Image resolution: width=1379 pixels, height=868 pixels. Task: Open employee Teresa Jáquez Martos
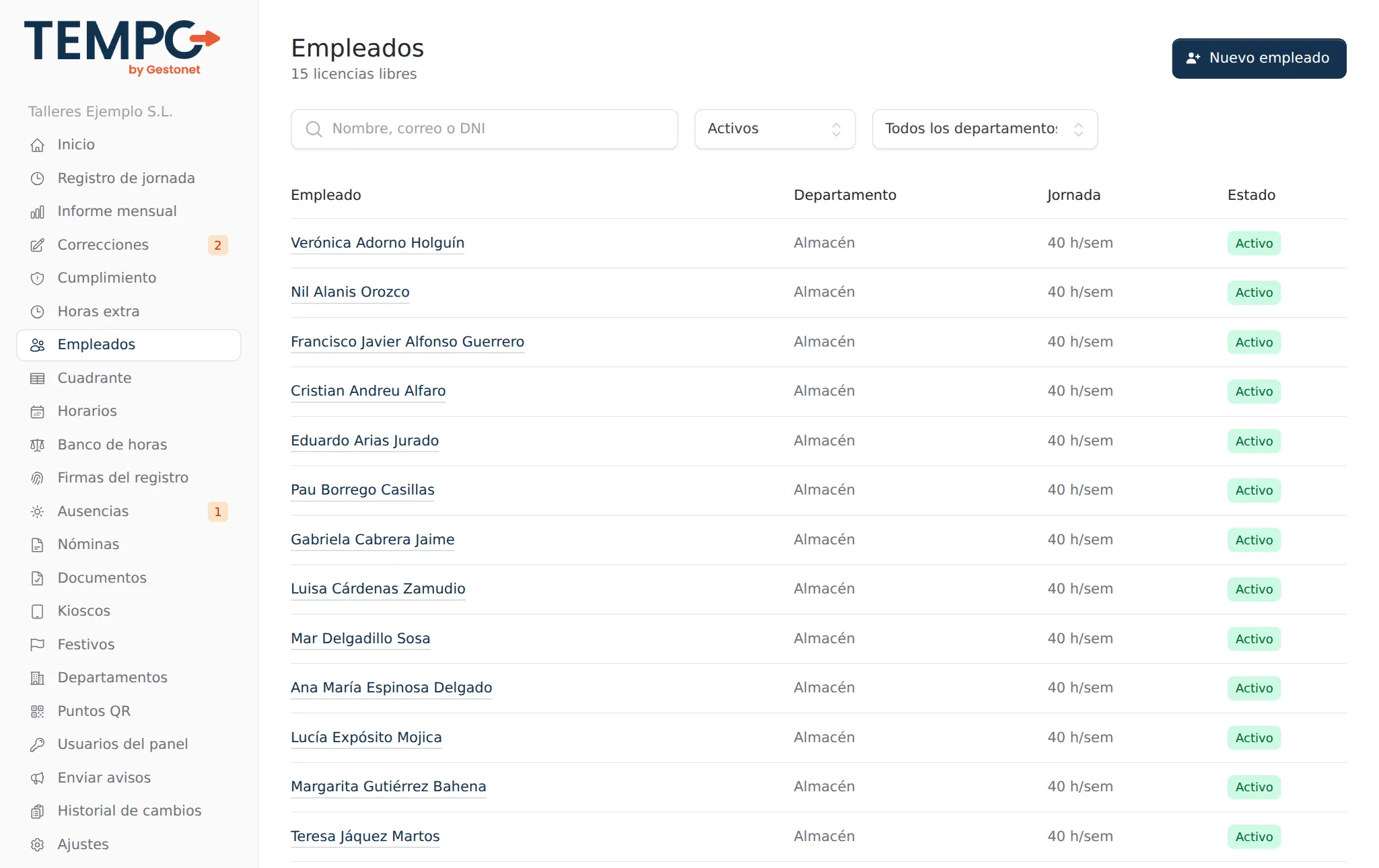(365, 836)
